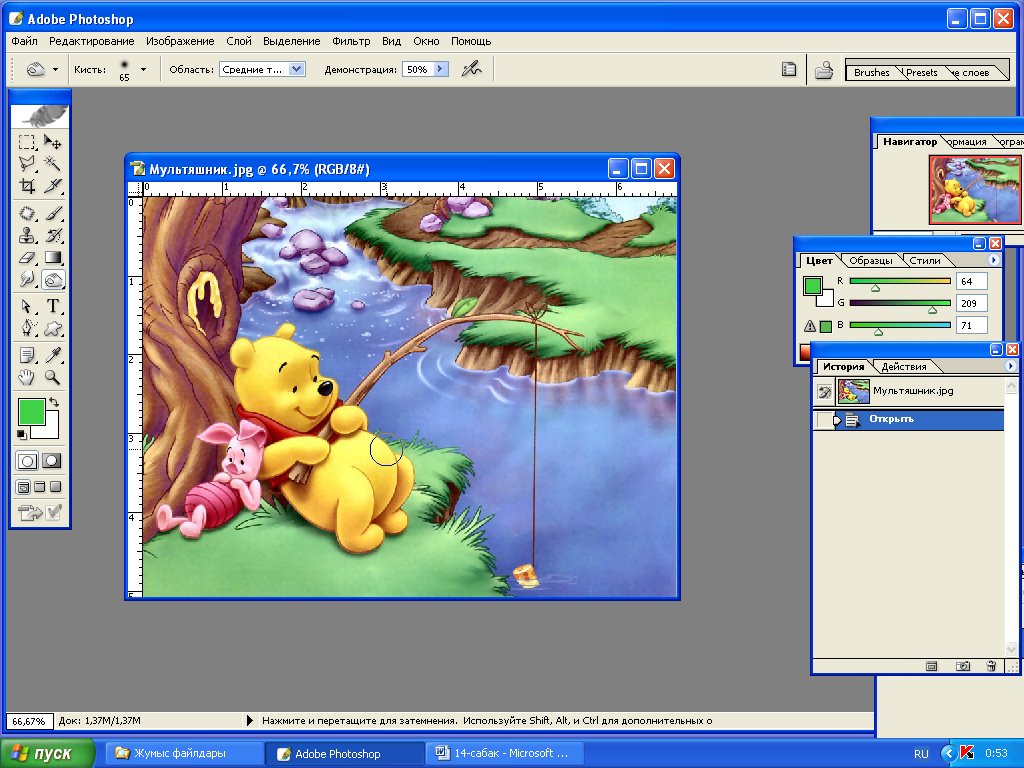Switch to the Образцы tab
This screenshot has height=768, width=1024.
(x=871, y=261)
